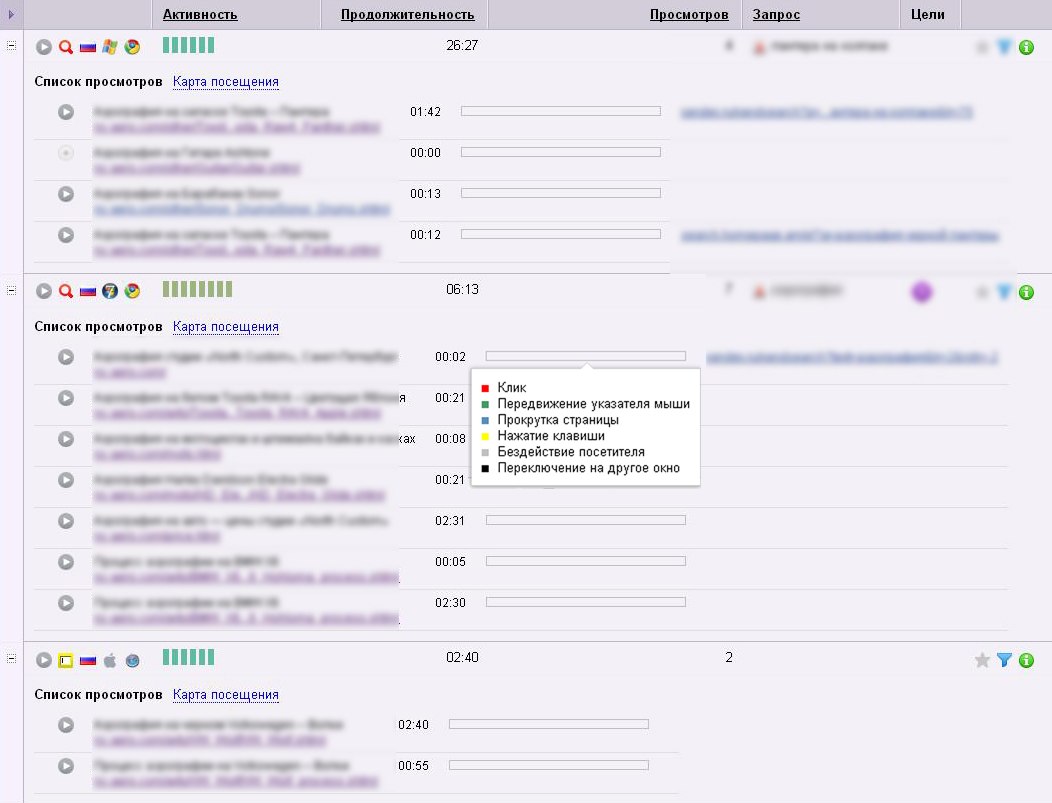This screenshot has width=1052, height=803.
Task: Collapse the 2-view visit with its minus box
Action: click(11, 659)
